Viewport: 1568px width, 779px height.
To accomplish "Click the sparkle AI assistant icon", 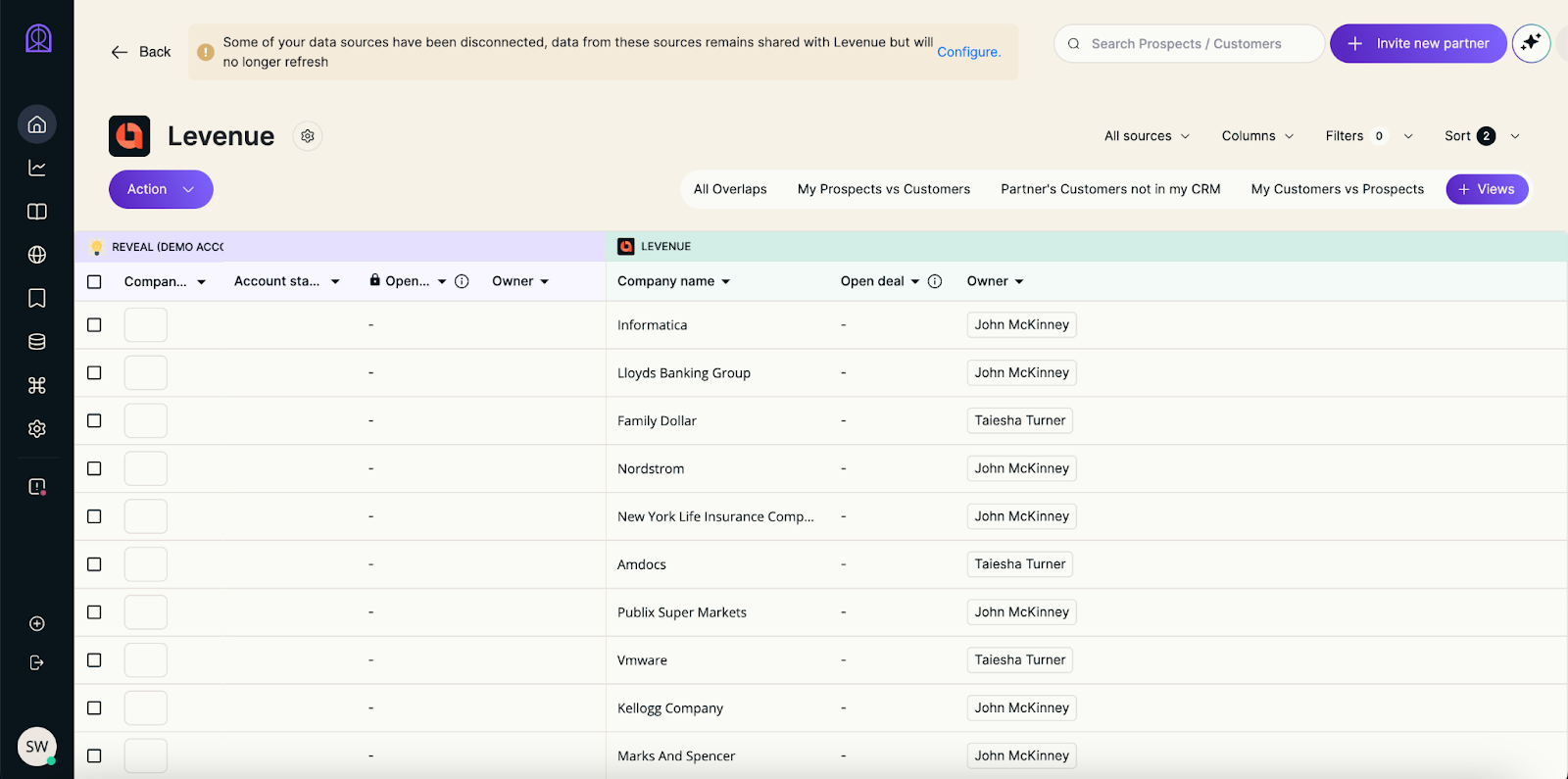I will pos(1531,43).
